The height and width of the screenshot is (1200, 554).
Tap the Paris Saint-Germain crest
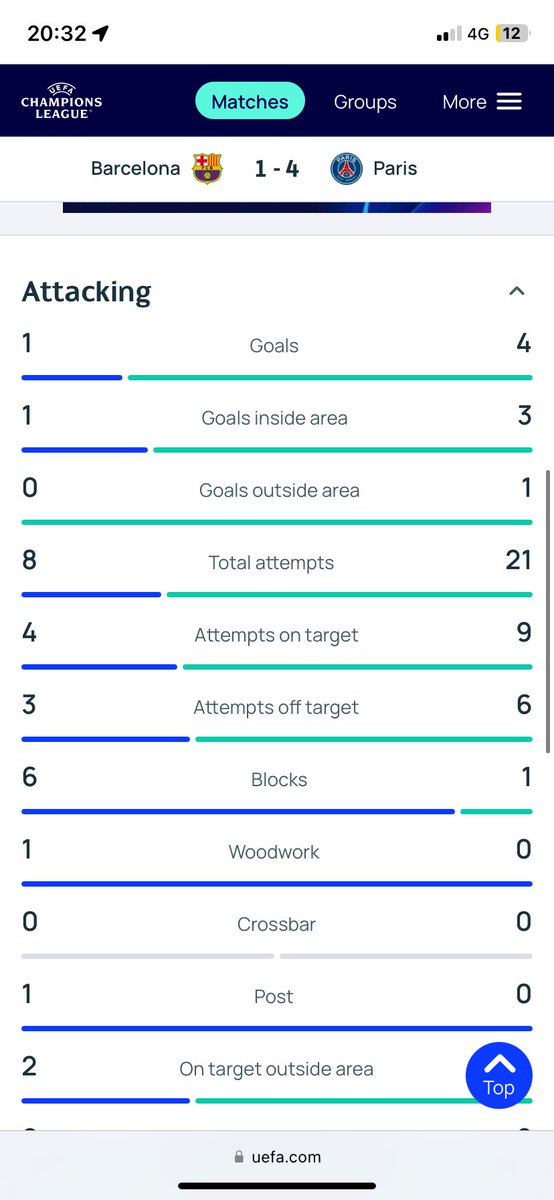346,168
